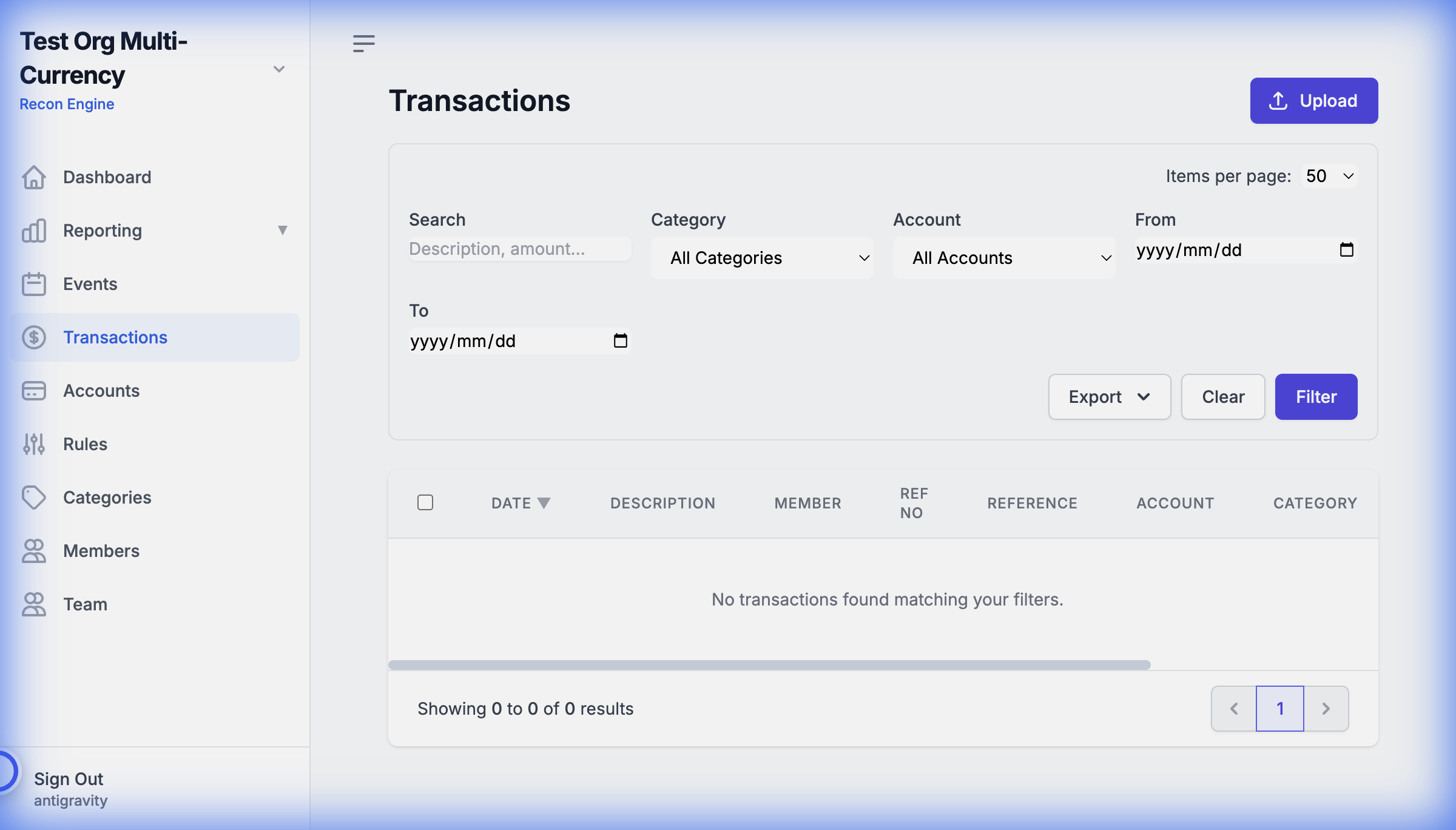1456x830 pixels.
Task: Open the All Categories dropdown
Action: click(x=762, y=258)
